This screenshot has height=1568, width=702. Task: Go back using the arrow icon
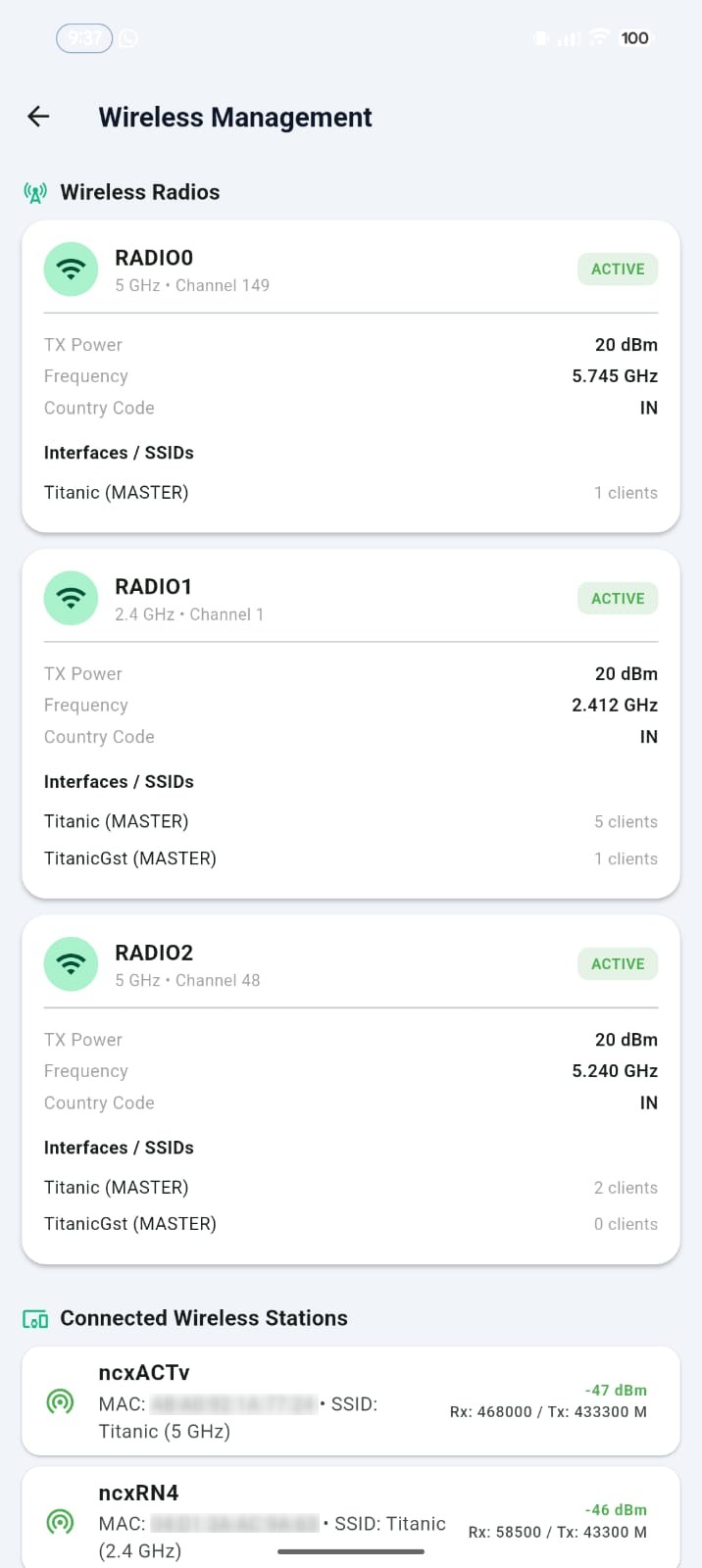click(x=38, y=117)
